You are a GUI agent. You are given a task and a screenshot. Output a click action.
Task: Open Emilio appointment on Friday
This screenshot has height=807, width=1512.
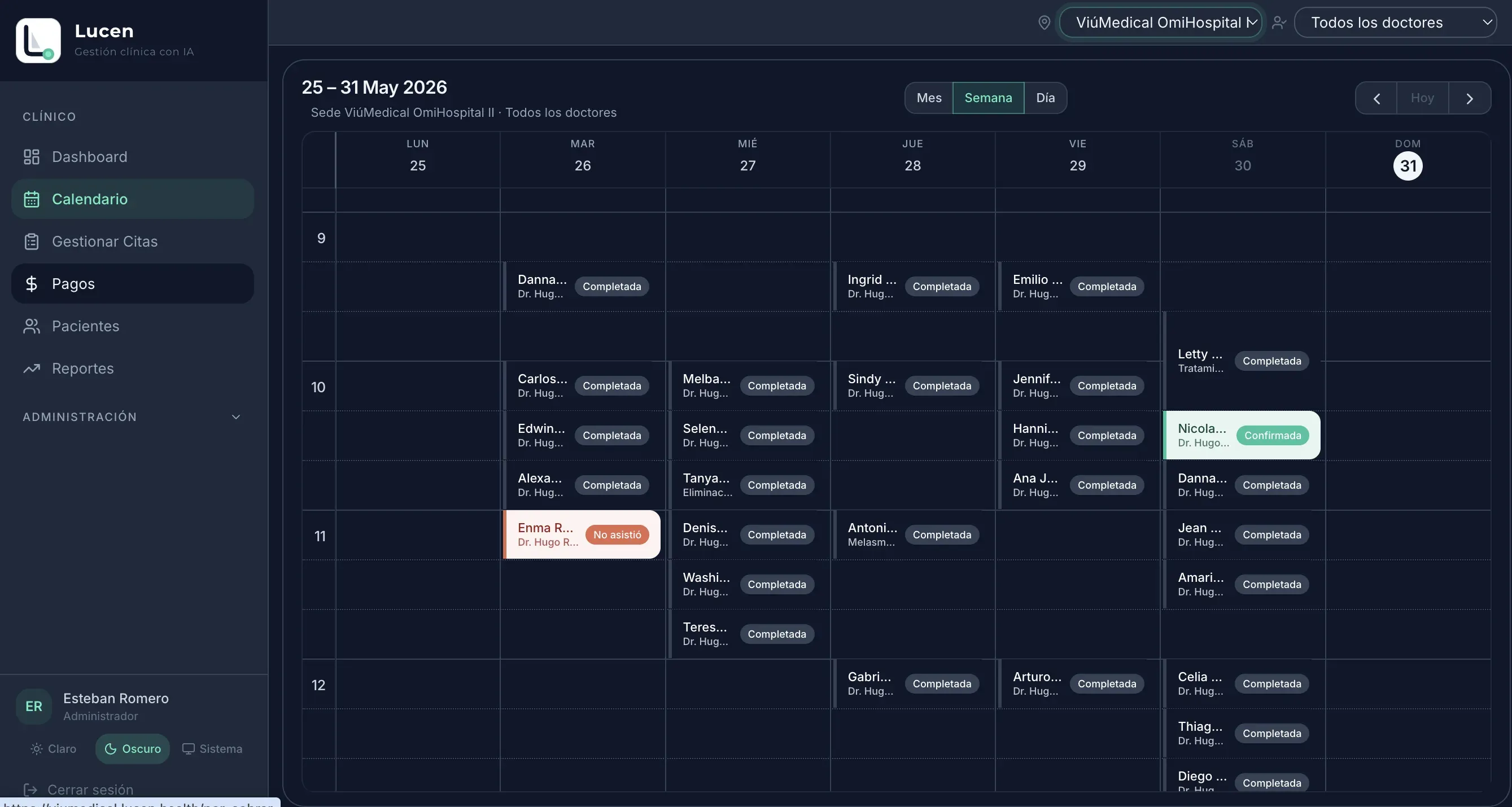click(1077, 286)
